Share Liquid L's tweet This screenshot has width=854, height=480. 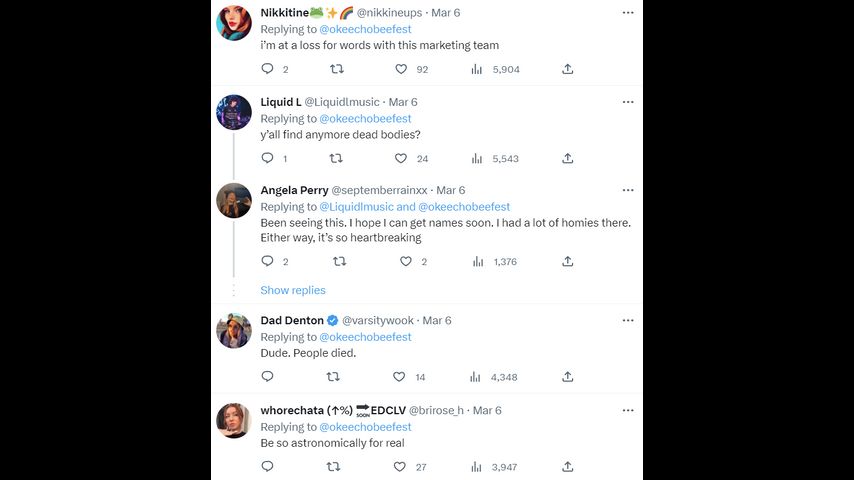pyautogui.click(x=567, y=158)
